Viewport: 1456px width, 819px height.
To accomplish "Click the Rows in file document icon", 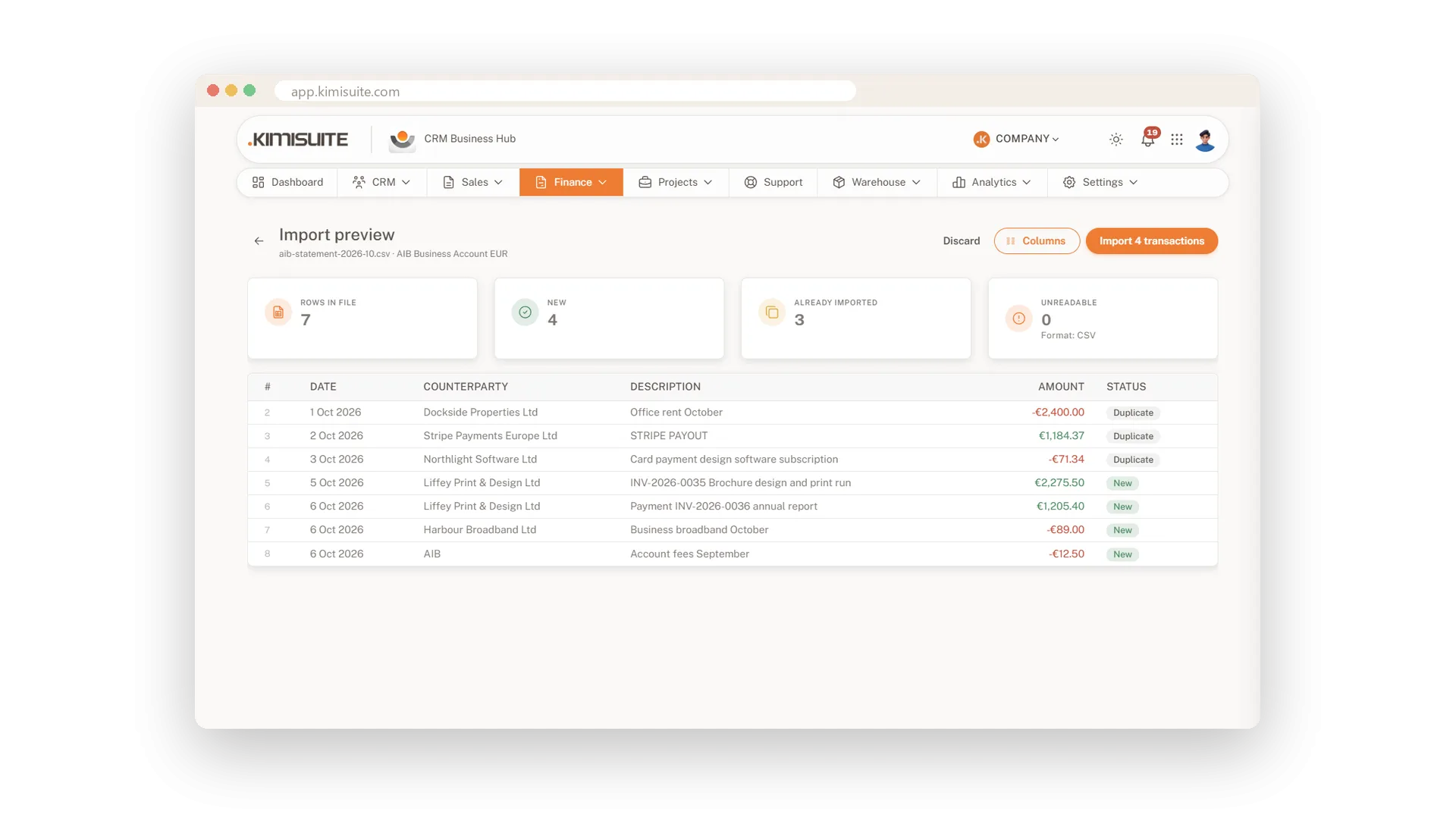I will click(278, 312).
